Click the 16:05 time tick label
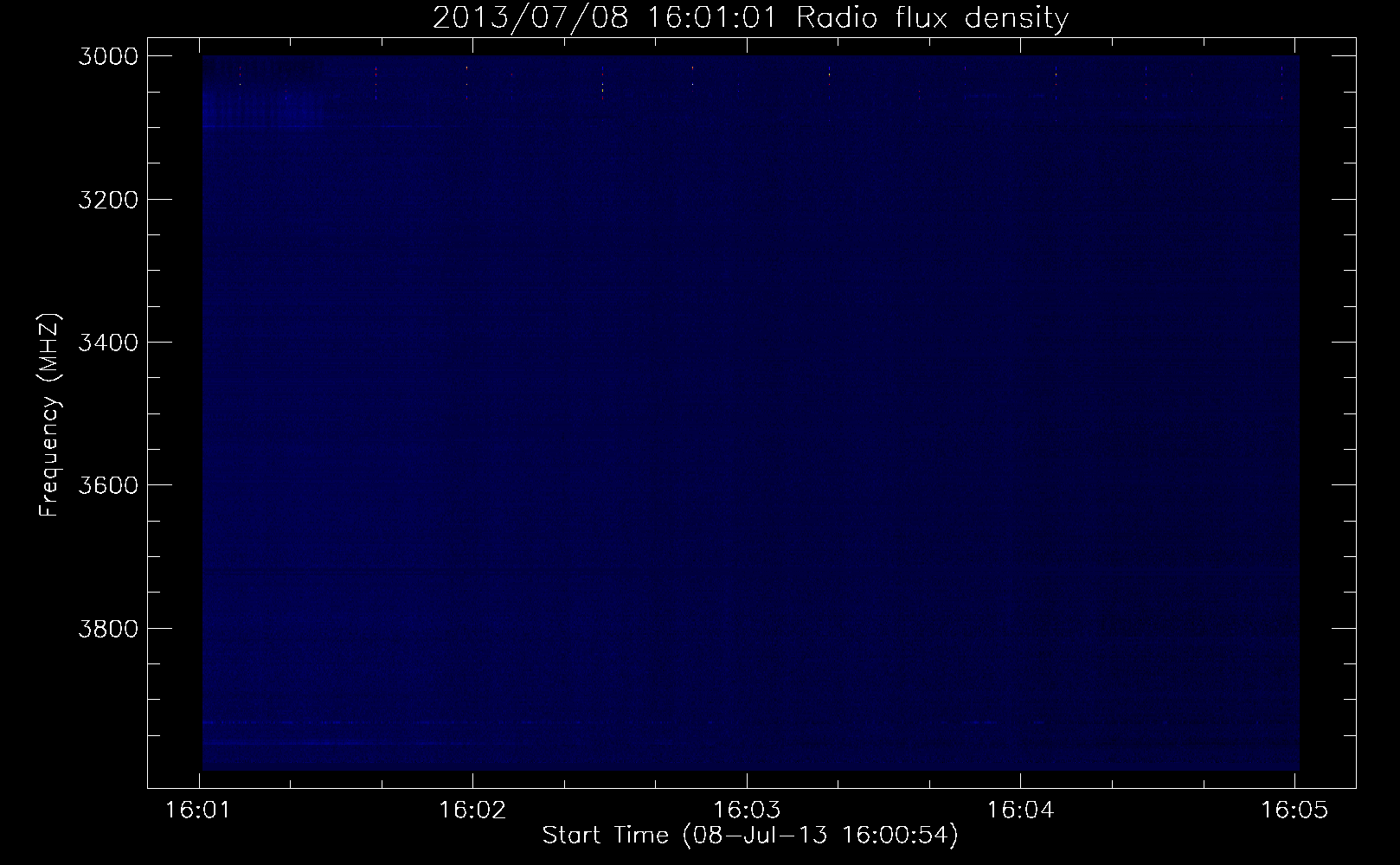Image resolution: width=1400 pixels, height=865 pixels. (x=1294, y=811)
